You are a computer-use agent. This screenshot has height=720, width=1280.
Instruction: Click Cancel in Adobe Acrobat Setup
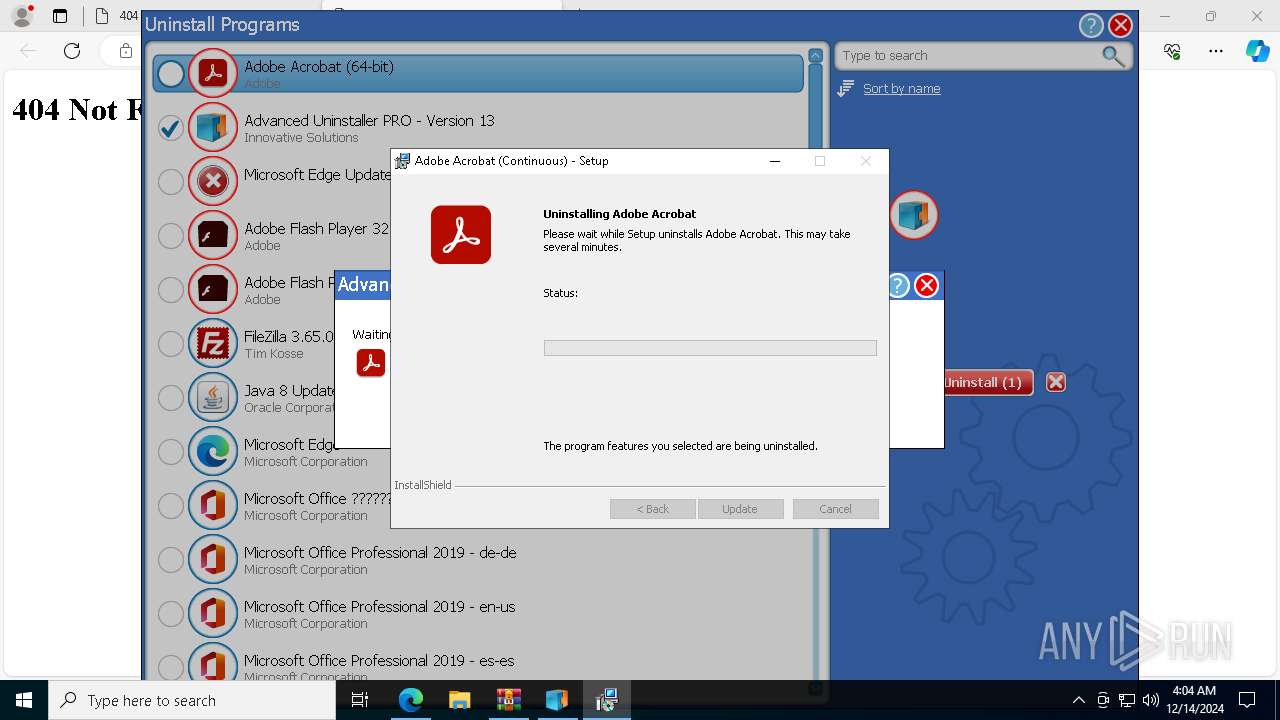point(835,509)
